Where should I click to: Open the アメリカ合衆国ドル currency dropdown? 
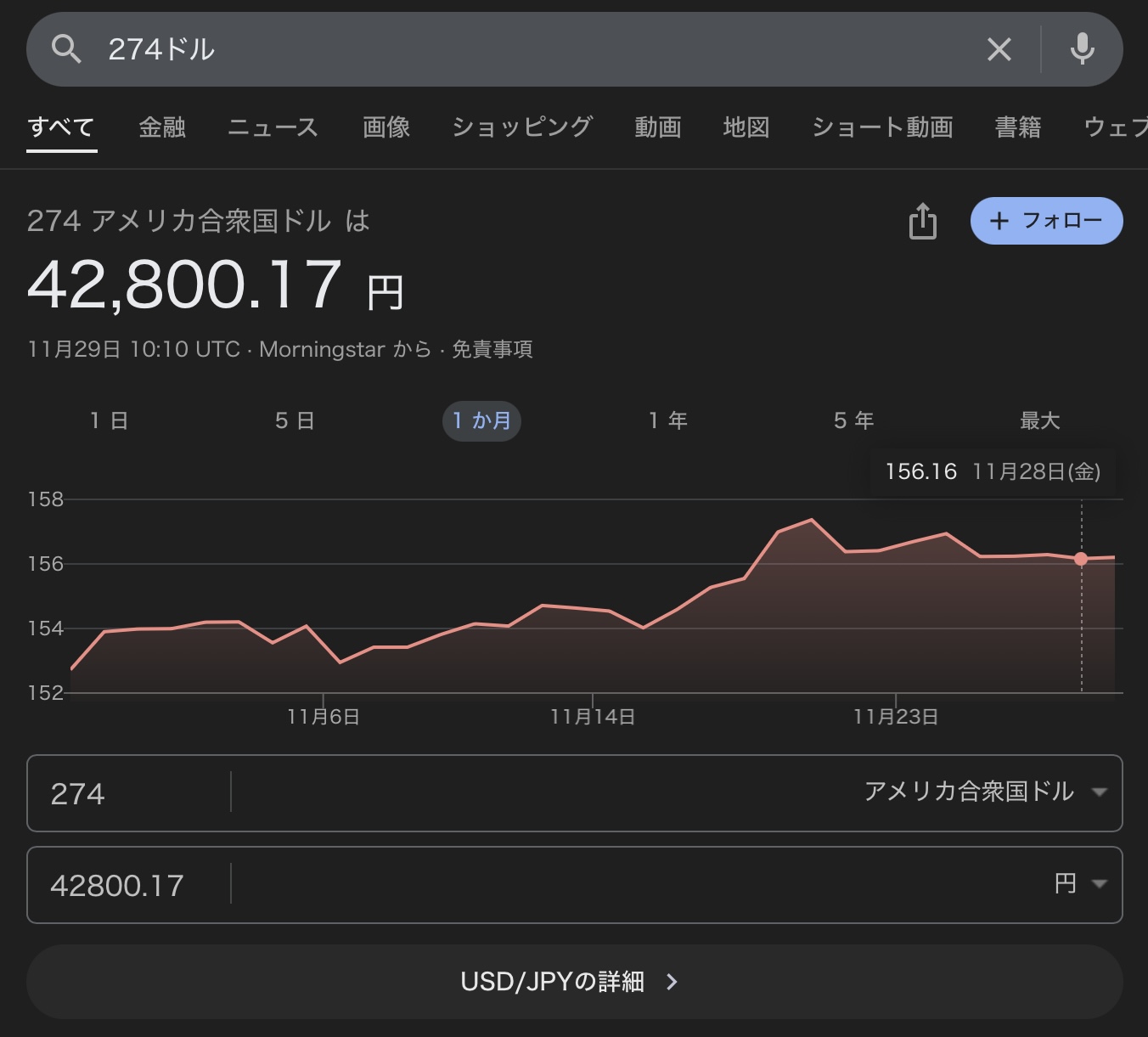point(985,792)
